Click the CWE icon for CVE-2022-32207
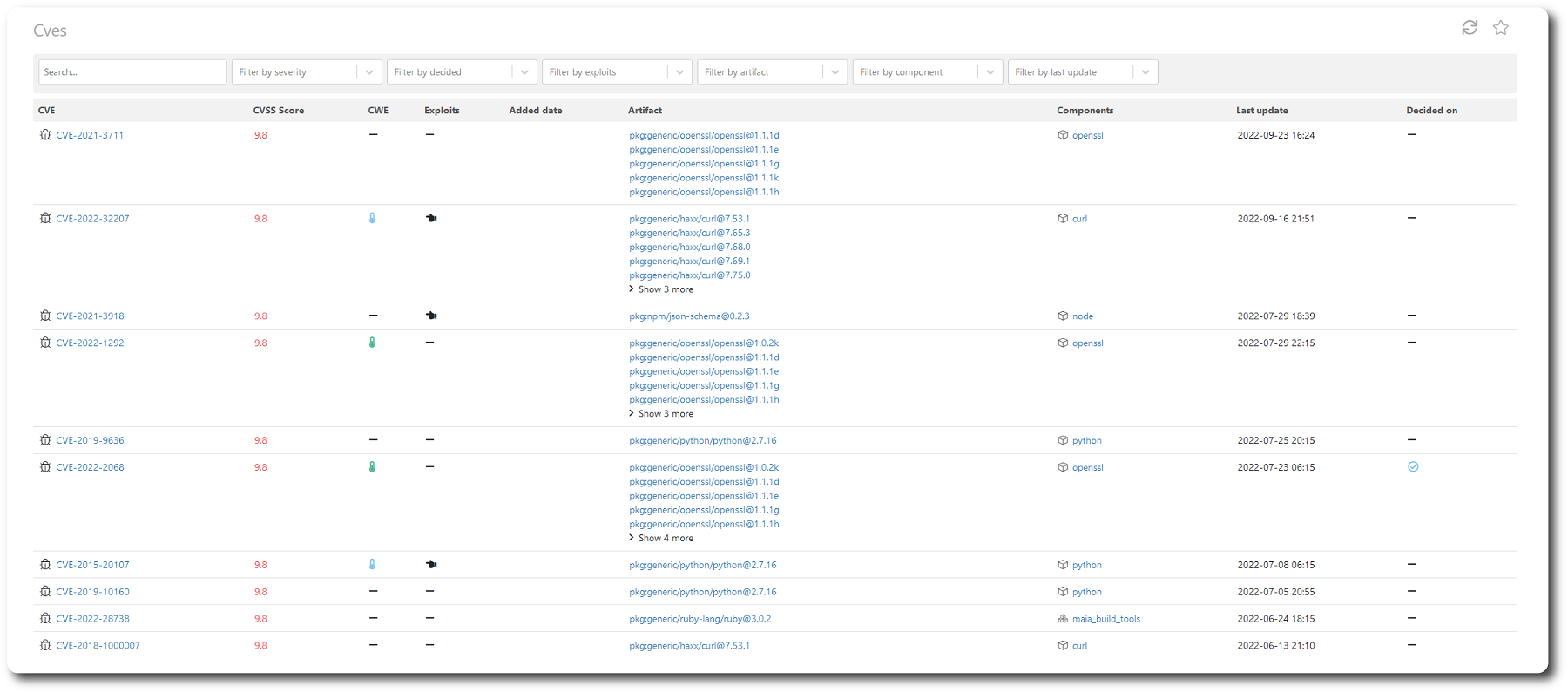This screenshot has width=1568, height=693. point(372,219)
